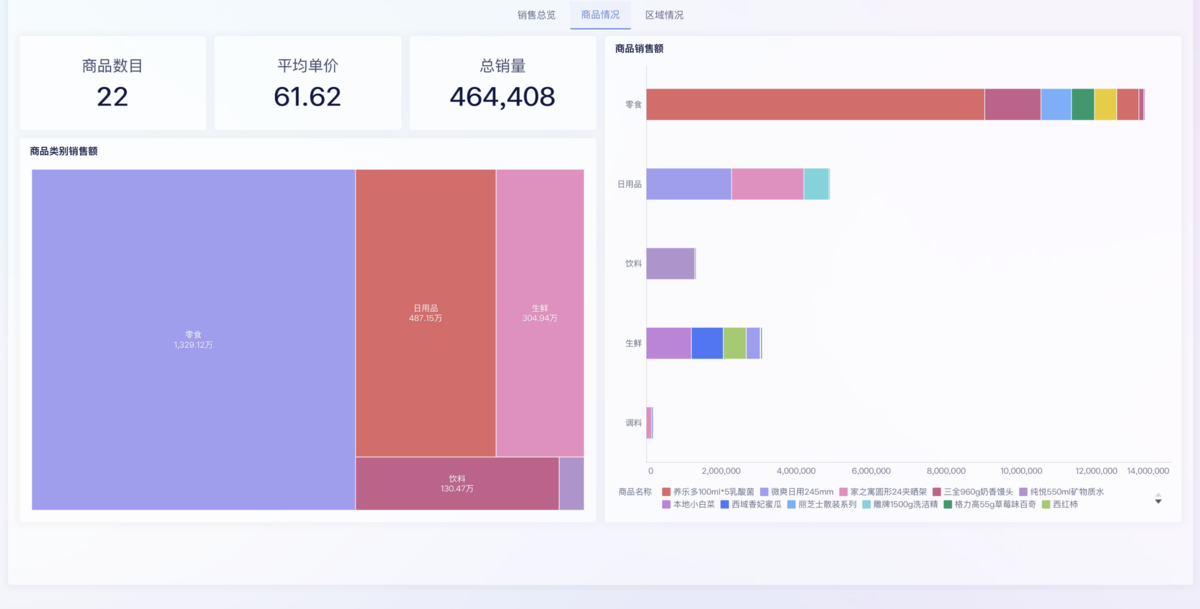Page legend down with the arrow

(1158, 502)
